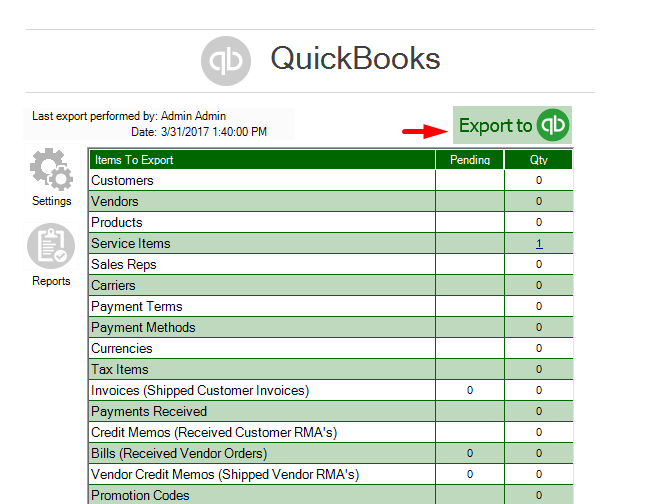
Task: Open the Reports clipboard icon
Action: coord(51,247)
